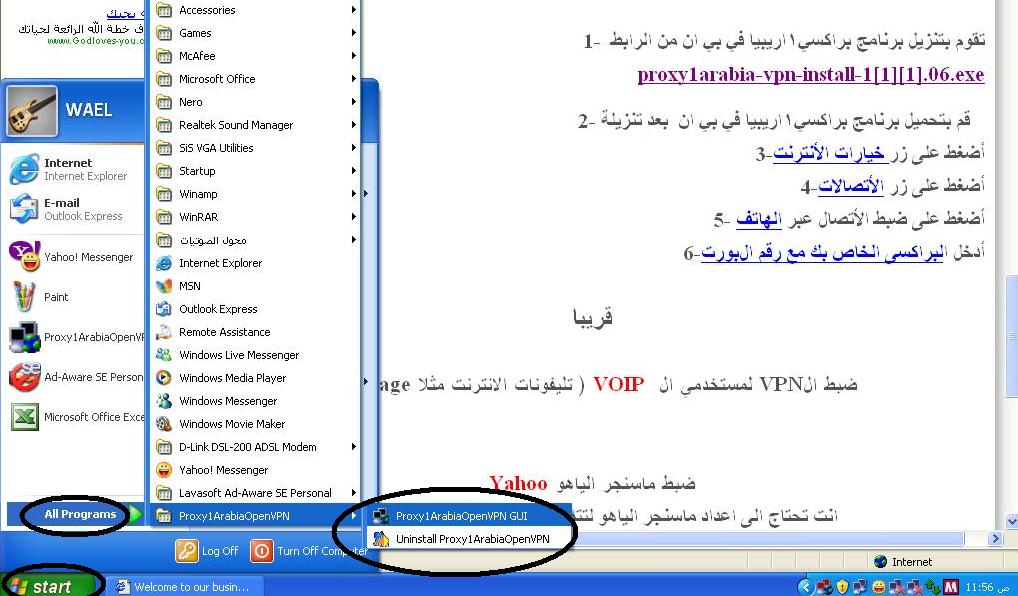Select the D-Link DSL-200 ADSL Modem folder

[x=256, y=447]
